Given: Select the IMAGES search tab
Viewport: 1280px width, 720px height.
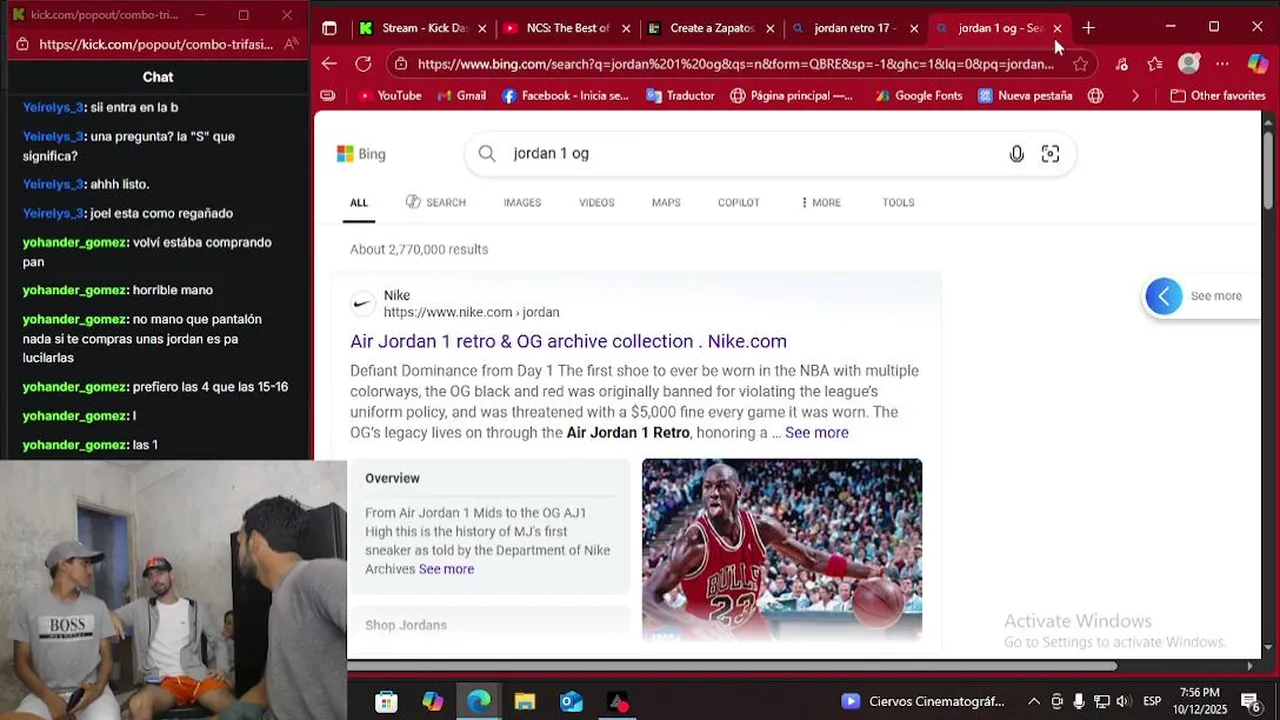Looking at the screenshot, I should [x=522, y=202].
